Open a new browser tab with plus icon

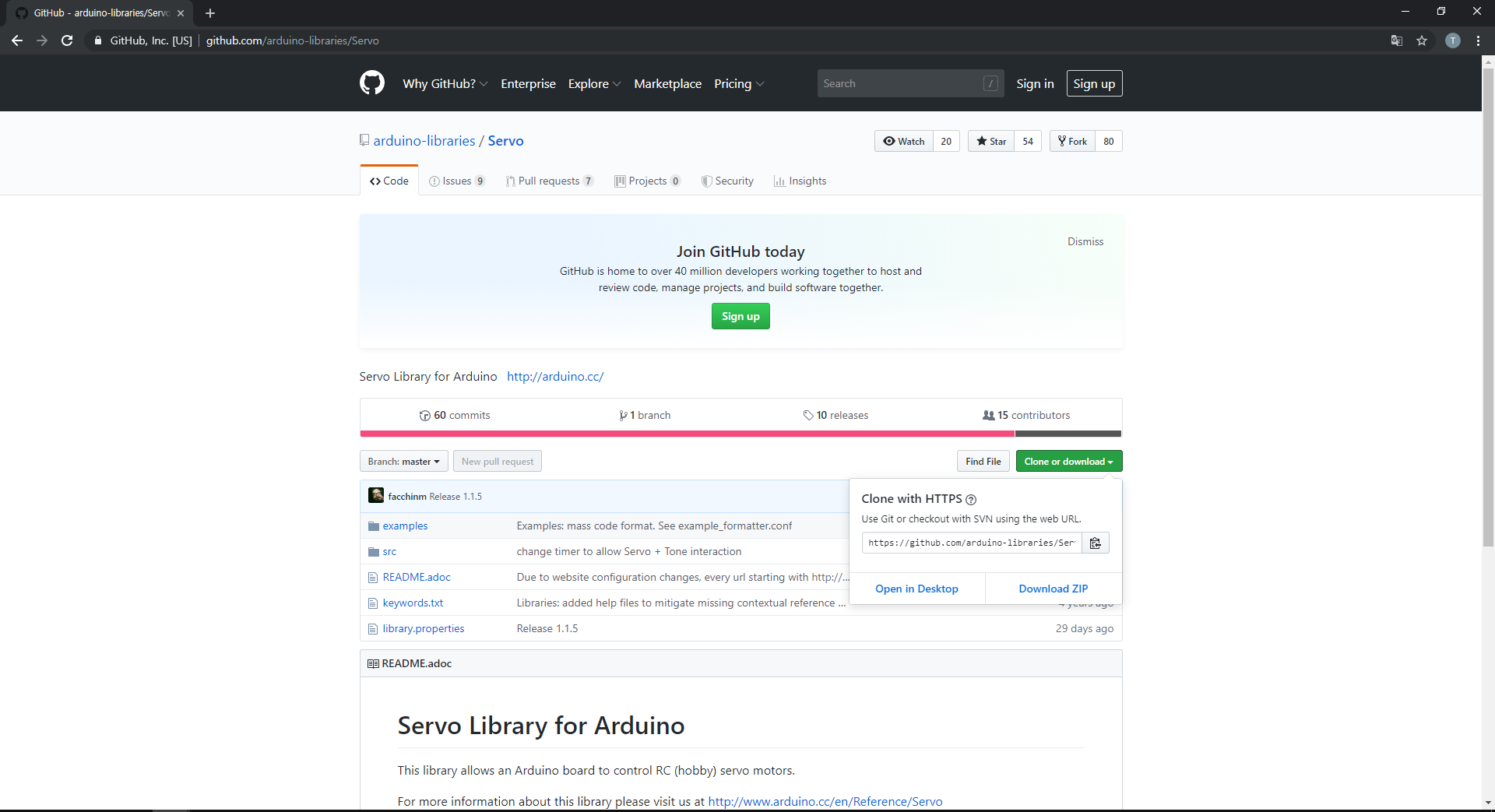[210, 13]
